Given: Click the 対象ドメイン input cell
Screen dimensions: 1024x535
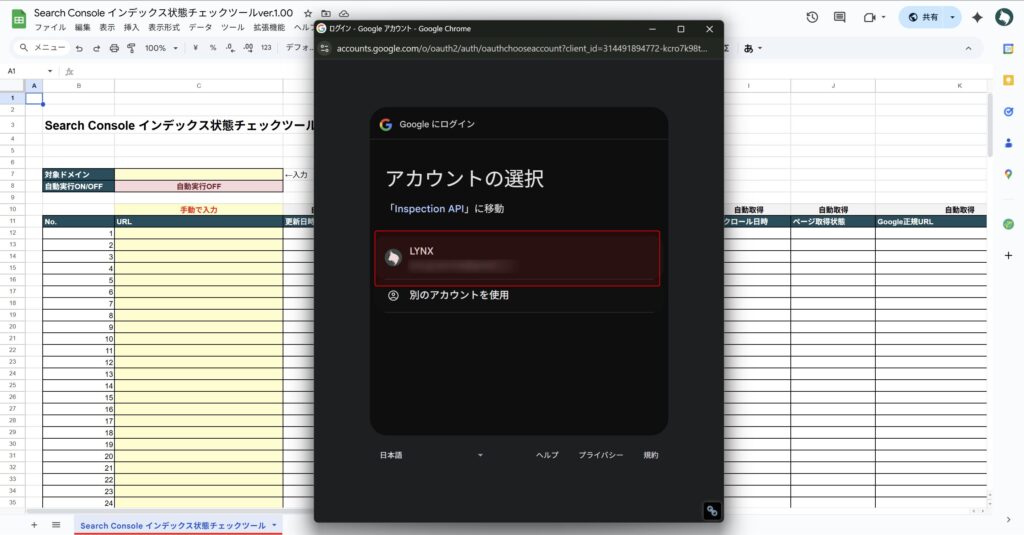Looking at the screenshot, I should pos(198,174).
